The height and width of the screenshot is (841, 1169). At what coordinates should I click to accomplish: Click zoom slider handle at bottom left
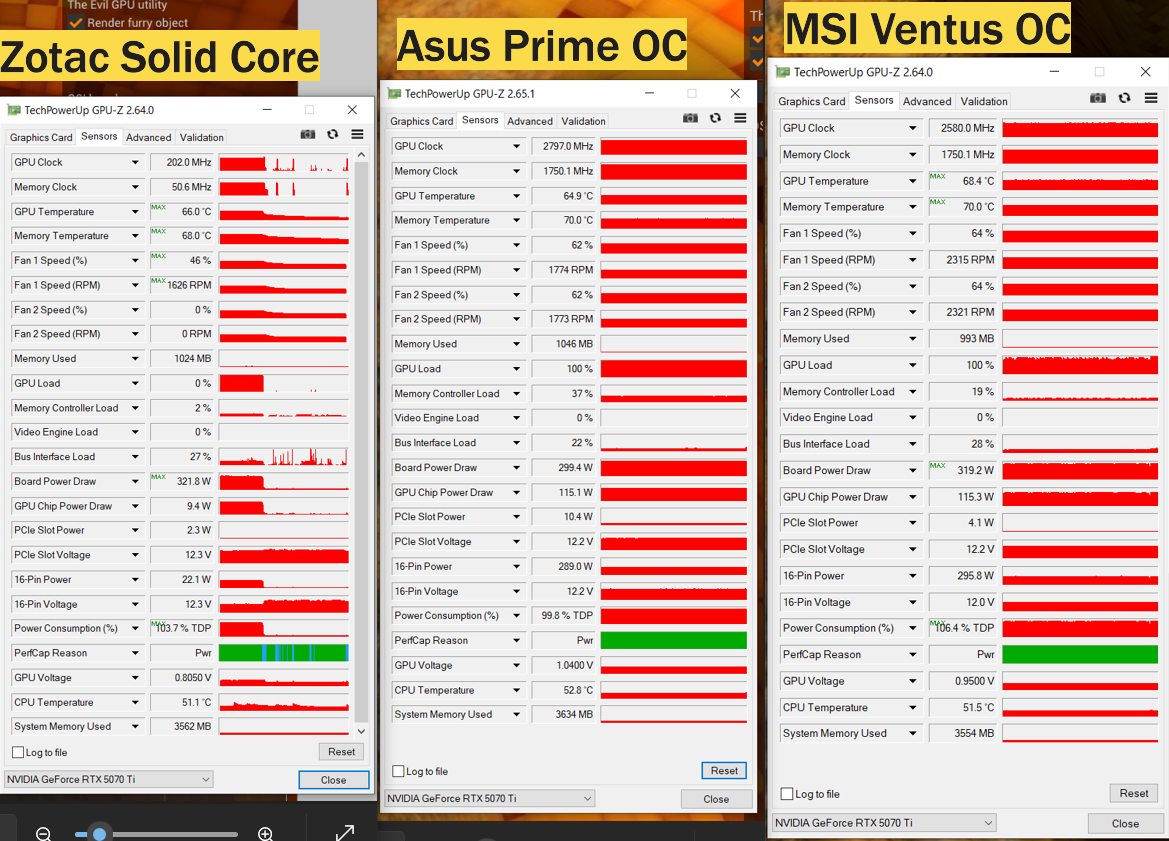[x=98, y=834]
